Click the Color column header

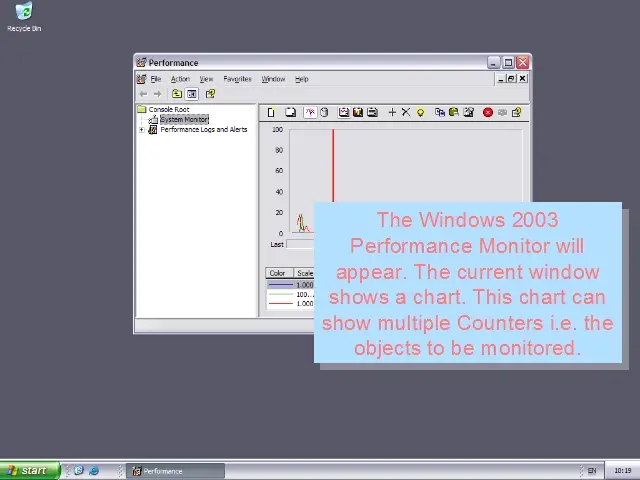click(x=279, y=273)
